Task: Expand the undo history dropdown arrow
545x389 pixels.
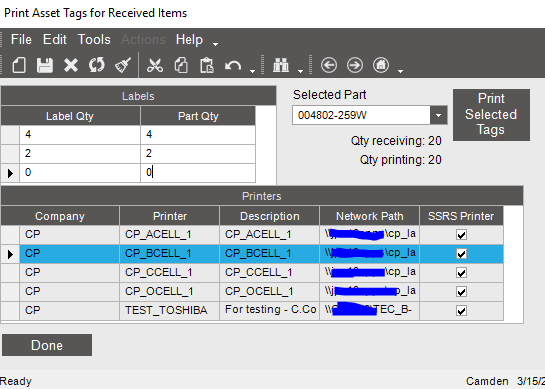Action: click(x=253, y=71)
